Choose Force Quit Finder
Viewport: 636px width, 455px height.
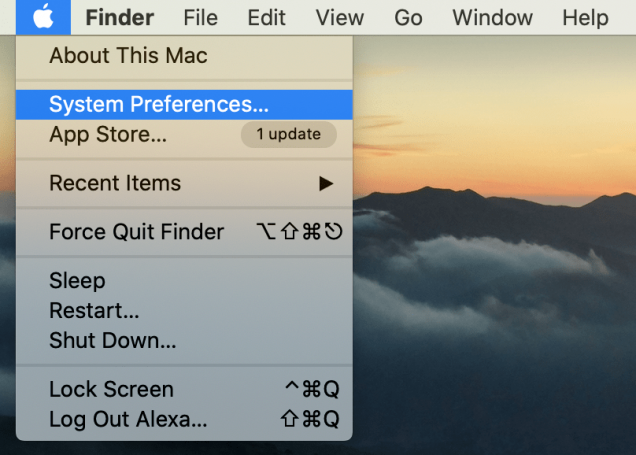click(x=184, y=232)
